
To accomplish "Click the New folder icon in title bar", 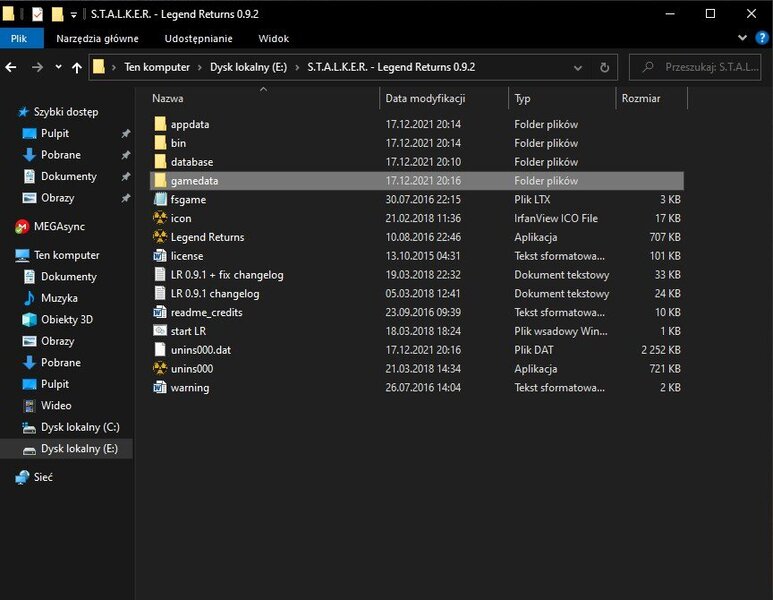I will (57, 14).
